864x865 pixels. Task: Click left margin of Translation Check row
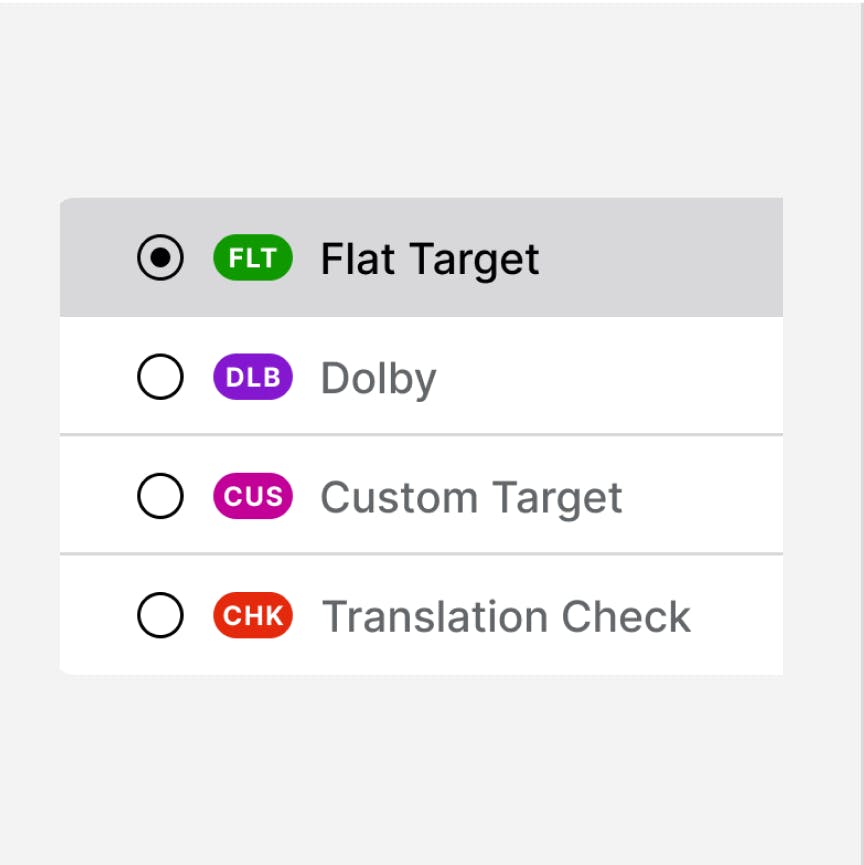pos(95,616)
